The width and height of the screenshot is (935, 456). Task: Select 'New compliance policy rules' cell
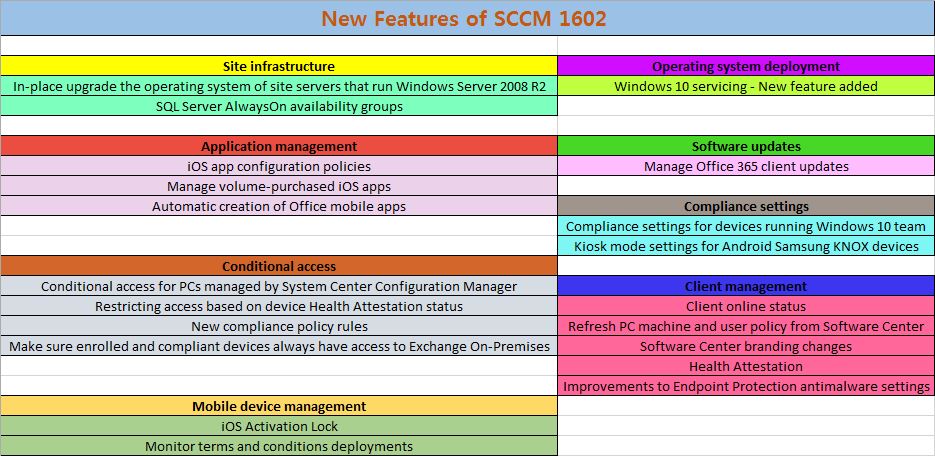coord(279,326)
